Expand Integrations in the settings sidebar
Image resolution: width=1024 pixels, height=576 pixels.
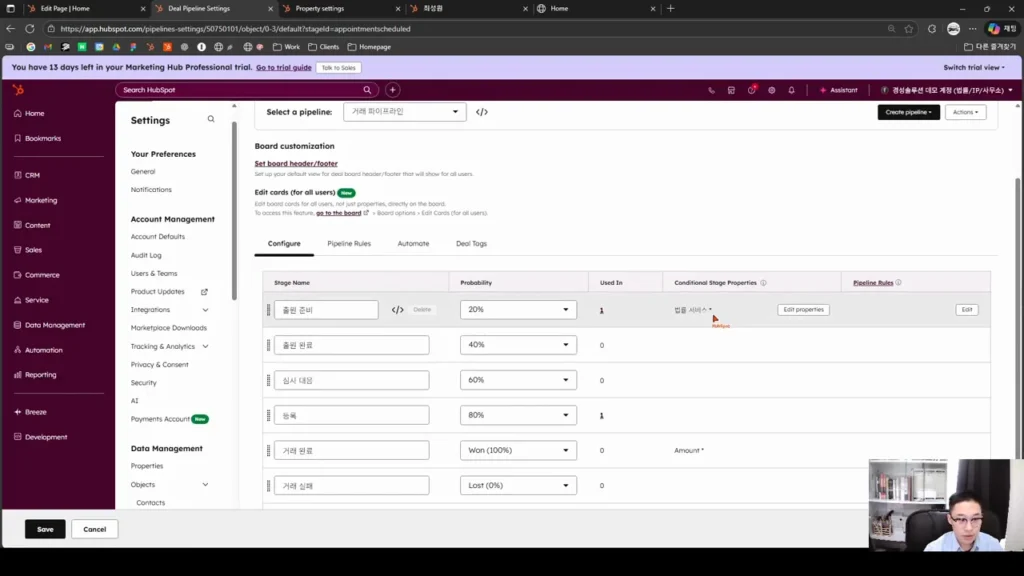(205, 310)
